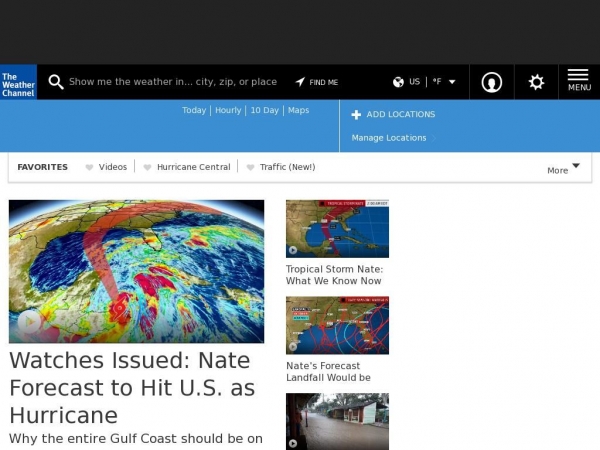Screen dimensions: 600x450
Task: Open the settings gear icon
Action: pyautogui.click(x=536, y=82)
